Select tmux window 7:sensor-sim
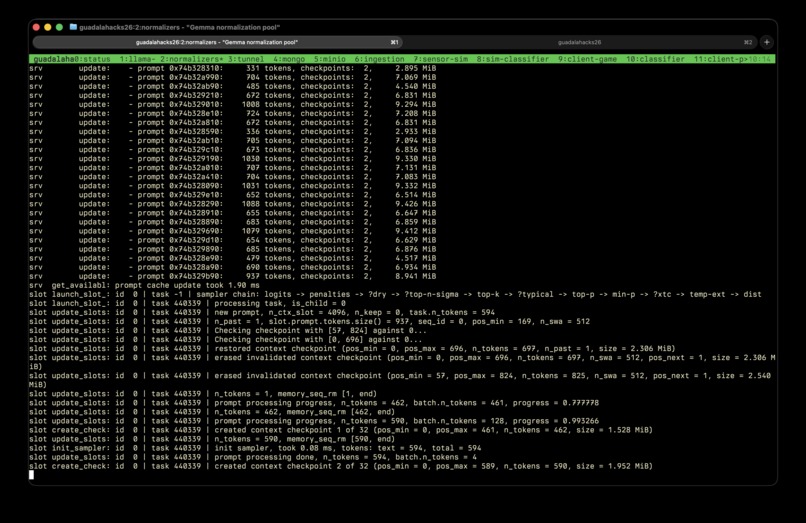 [441, 59]
